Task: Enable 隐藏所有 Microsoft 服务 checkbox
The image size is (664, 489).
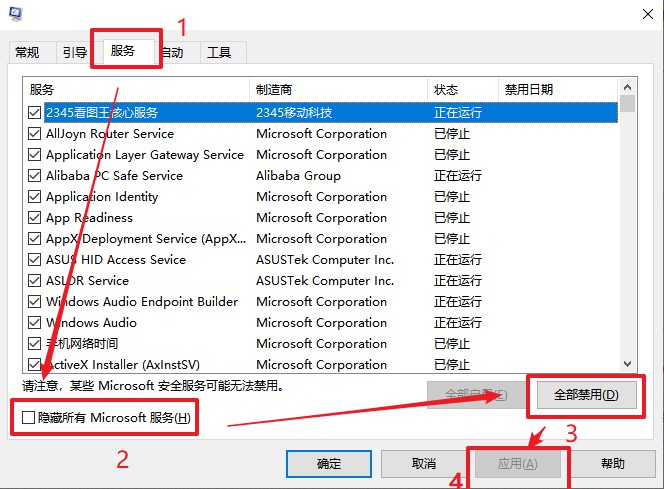Action: pyautogui.click(x=28, y=417)
